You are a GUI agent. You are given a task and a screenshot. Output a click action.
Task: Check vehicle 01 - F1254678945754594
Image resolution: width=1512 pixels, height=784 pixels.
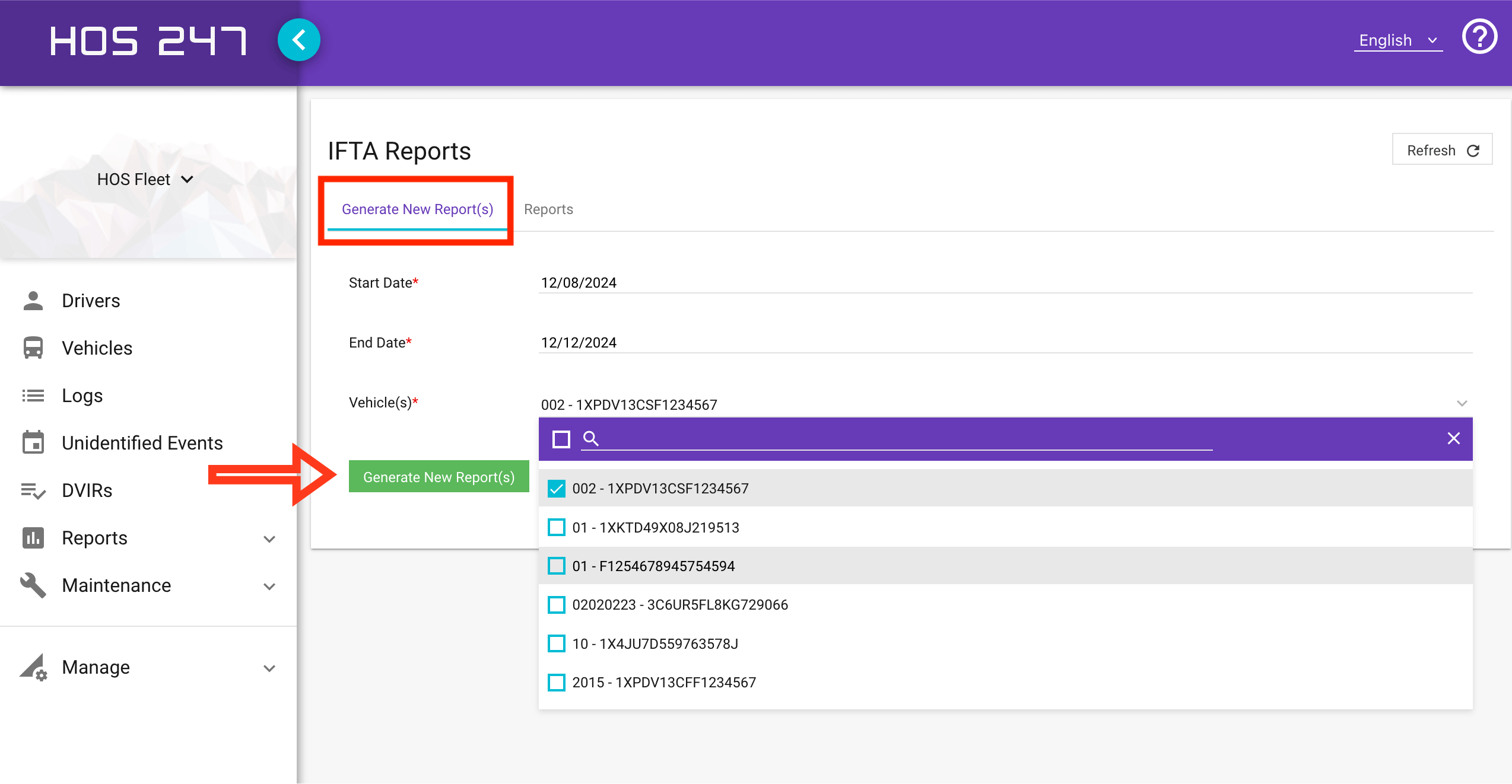coord(557,566)
